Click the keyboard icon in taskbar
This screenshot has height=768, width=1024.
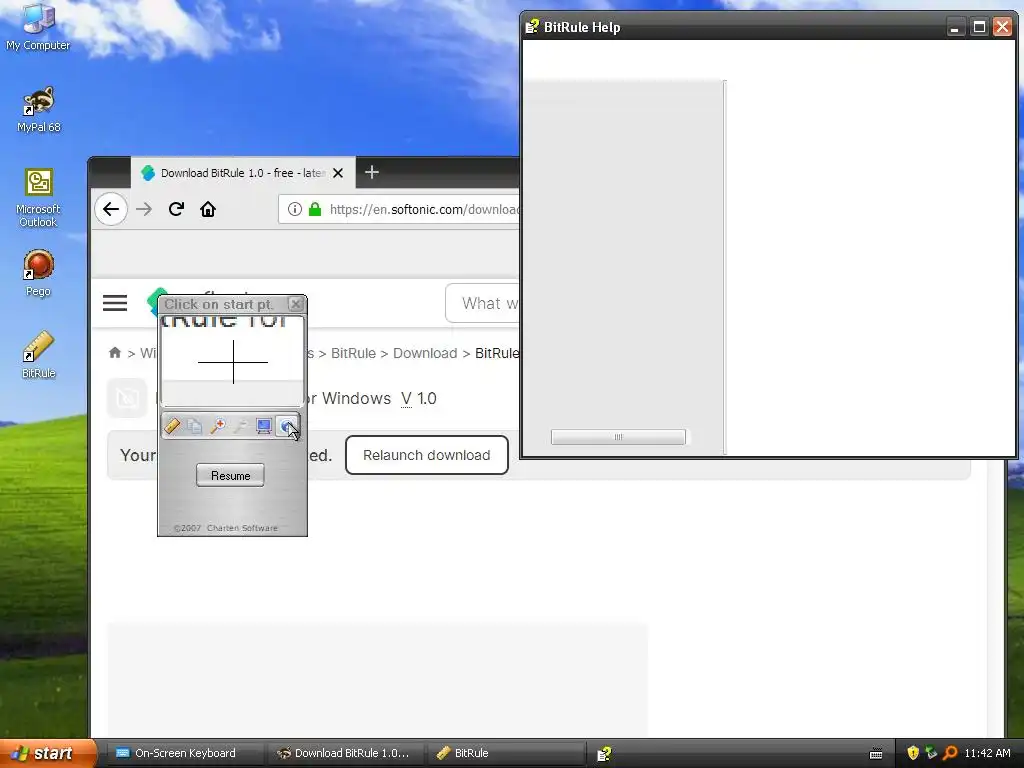(876, 754)
